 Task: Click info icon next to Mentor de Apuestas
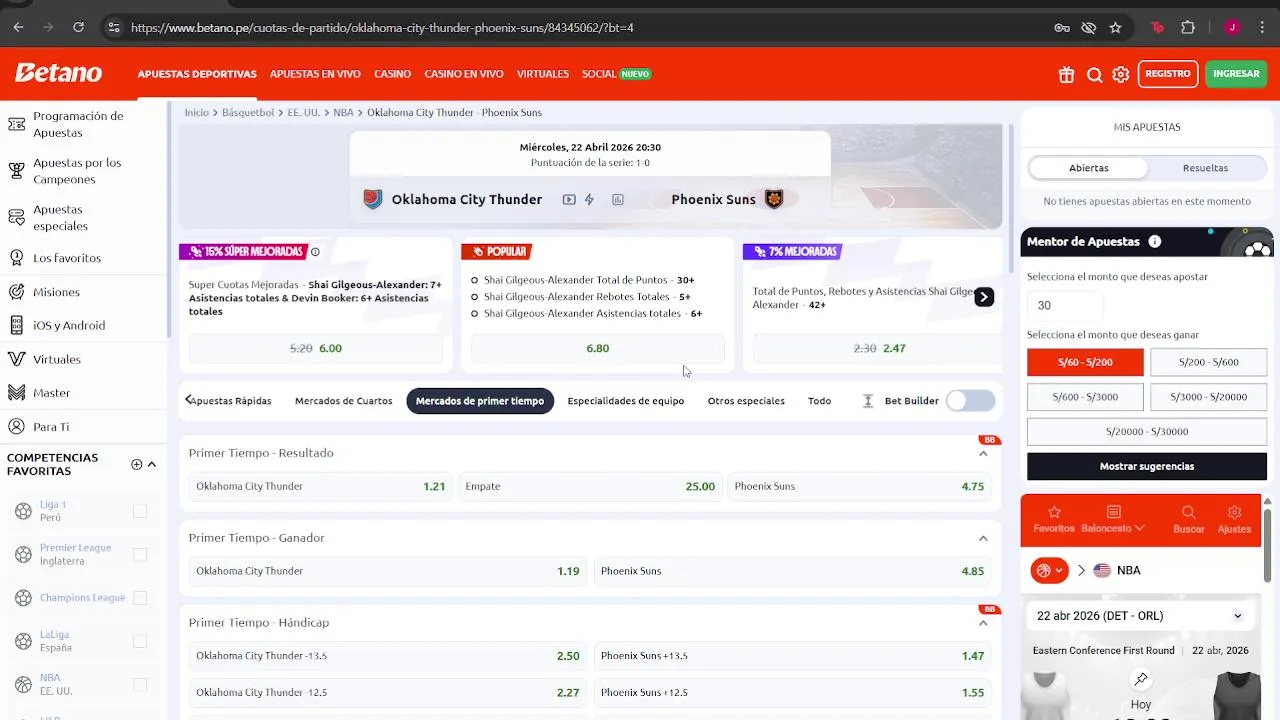[x=1155, y=241]
